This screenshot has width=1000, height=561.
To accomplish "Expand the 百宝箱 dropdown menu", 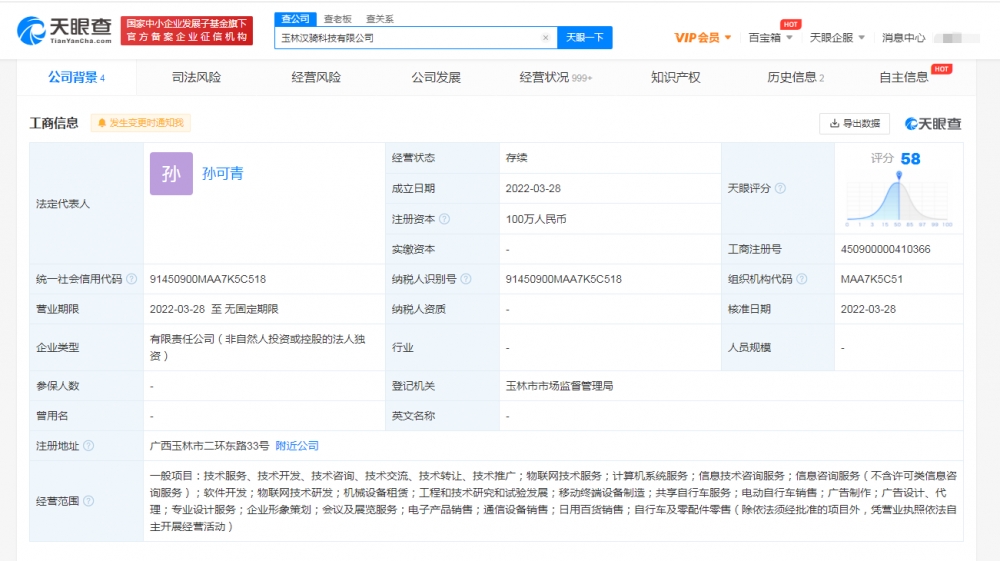I will click(x=770, y=38).
